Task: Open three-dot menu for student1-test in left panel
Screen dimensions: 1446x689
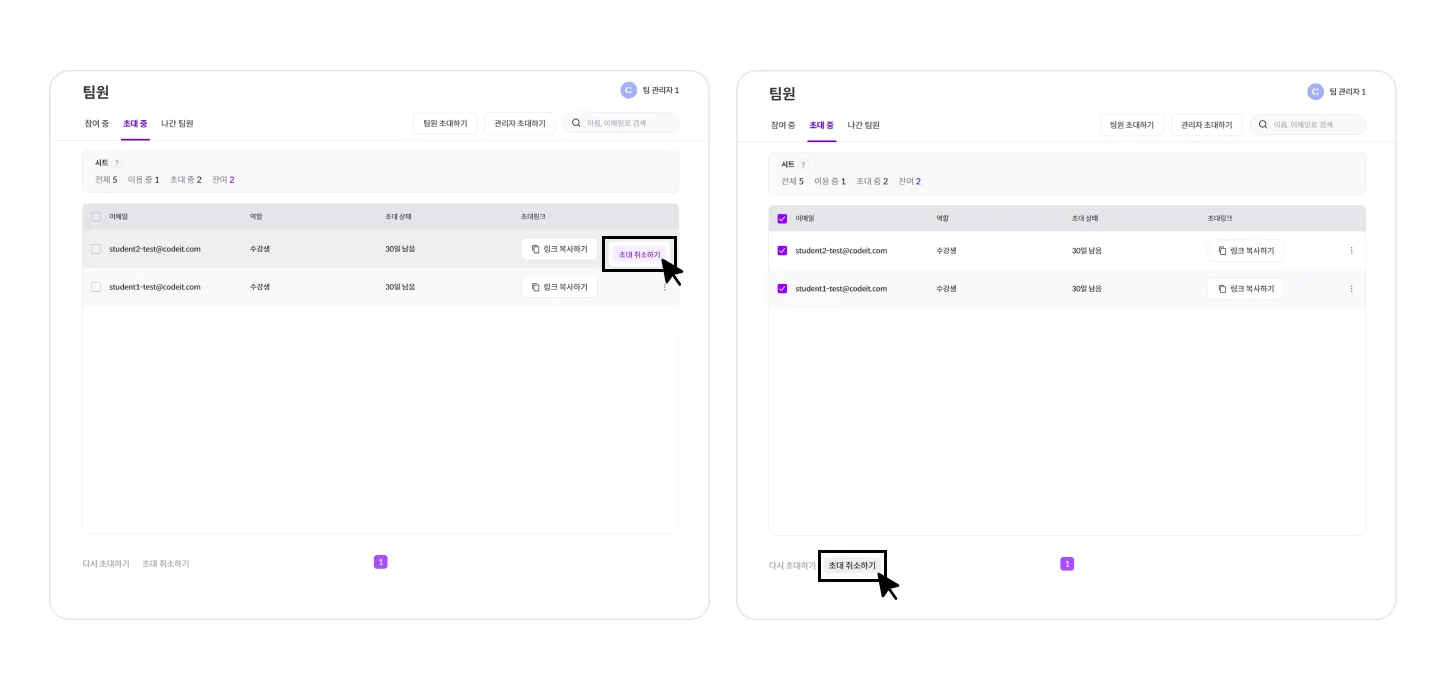Action: [664, 288]
